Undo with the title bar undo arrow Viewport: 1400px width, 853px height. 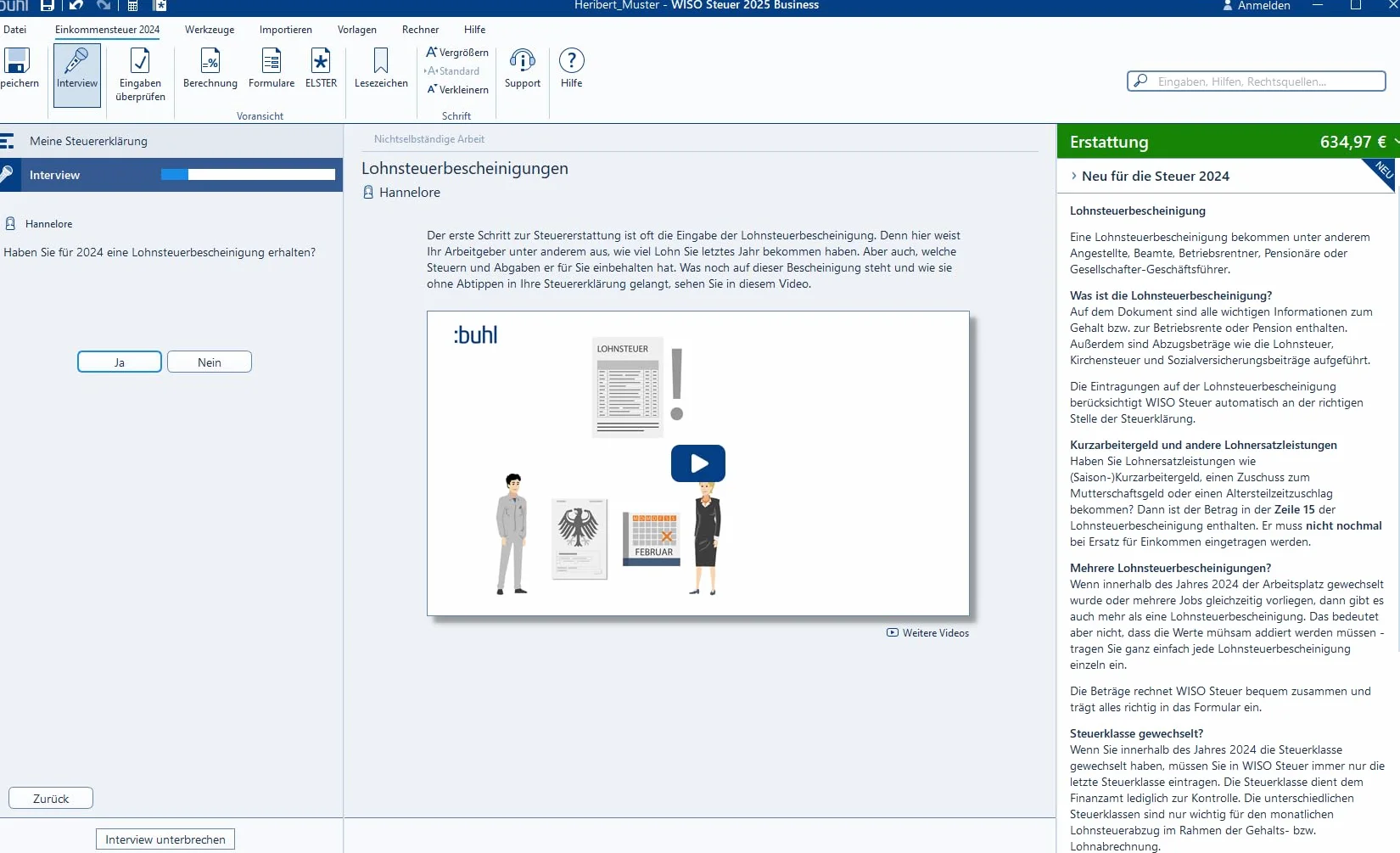(76, 5)
